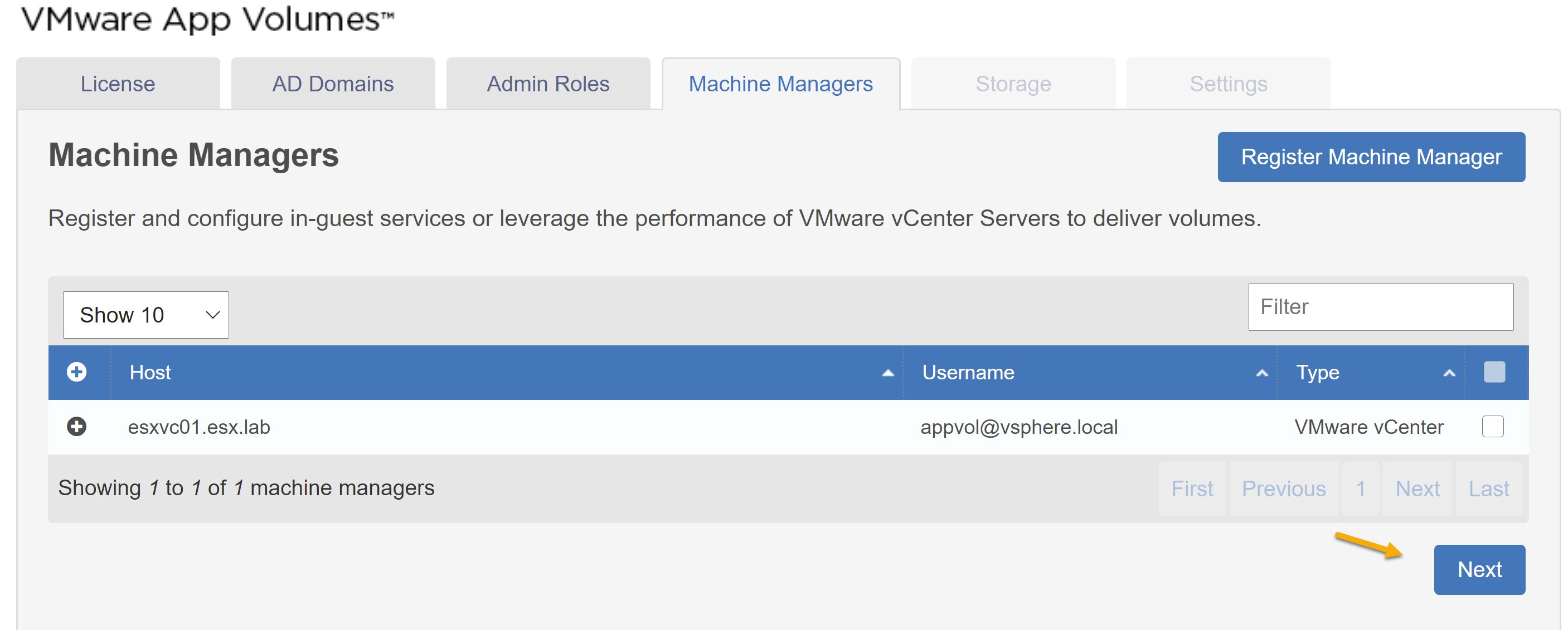Click the blue Next button at bottom

[1480, 569]
